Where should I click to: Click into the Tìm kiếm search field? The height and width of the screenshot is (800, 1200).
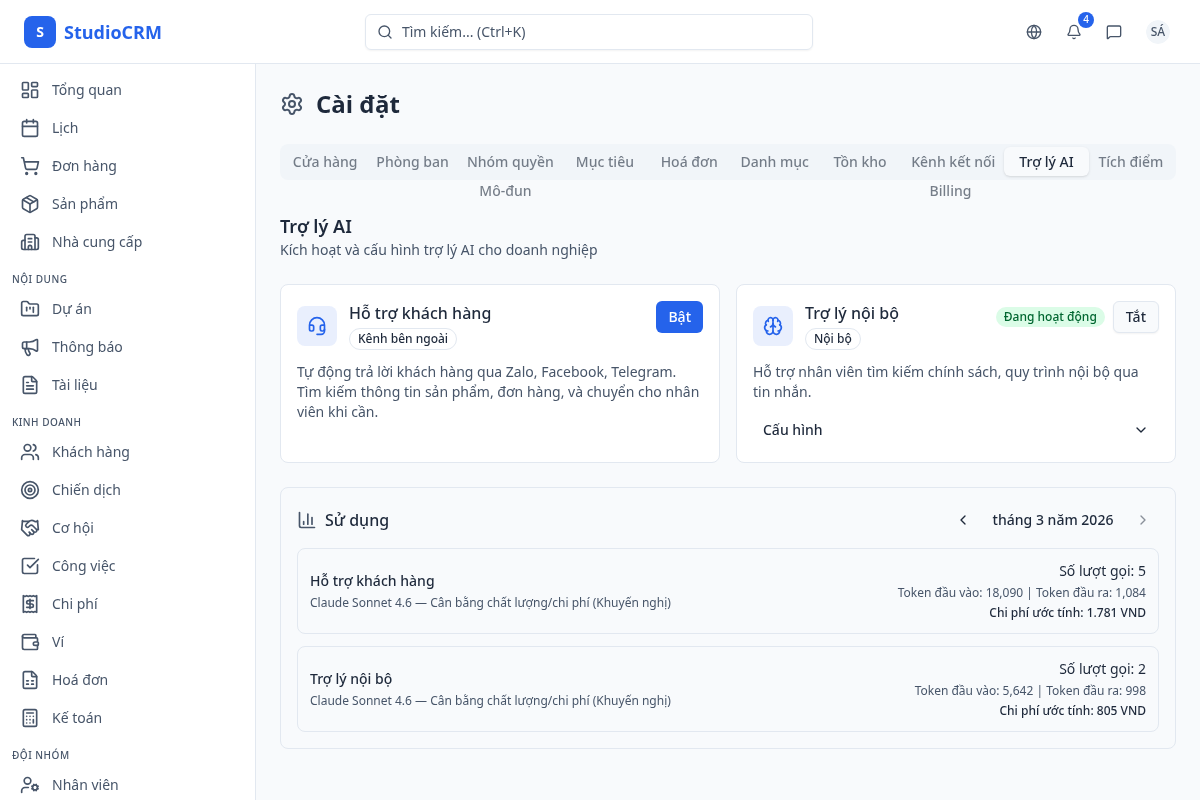(588, 32)
